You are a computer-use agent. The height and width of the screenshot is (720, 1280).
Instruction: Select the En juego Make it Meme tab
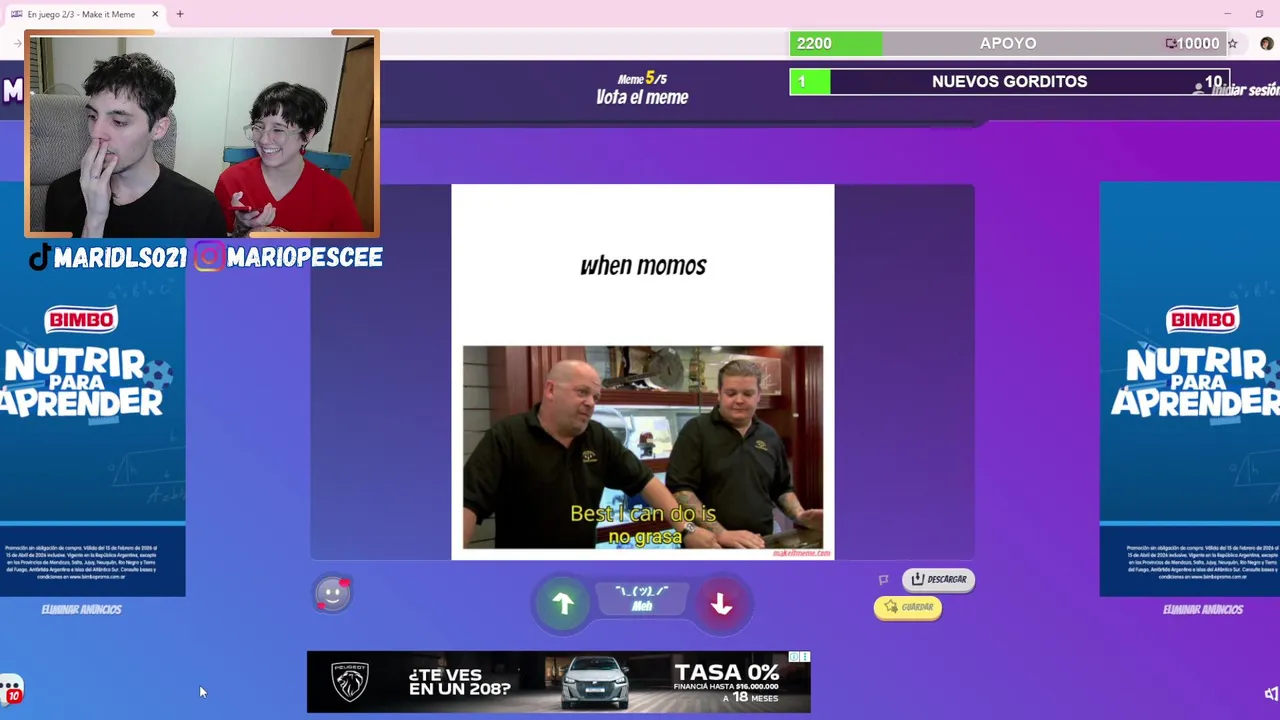[83, 14]
